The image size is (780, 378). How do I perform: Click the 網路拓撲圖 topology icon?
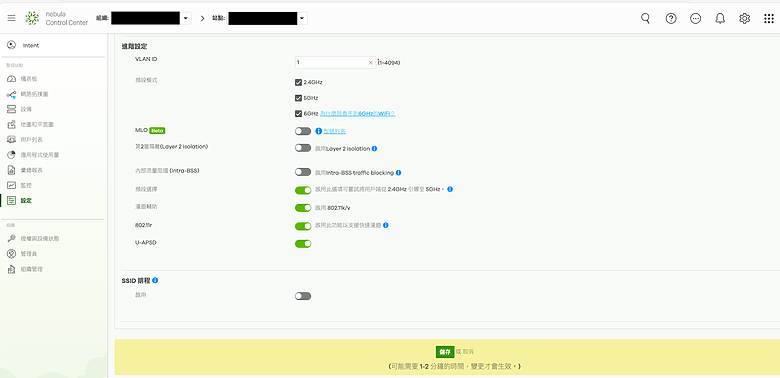tap(11, 94)
